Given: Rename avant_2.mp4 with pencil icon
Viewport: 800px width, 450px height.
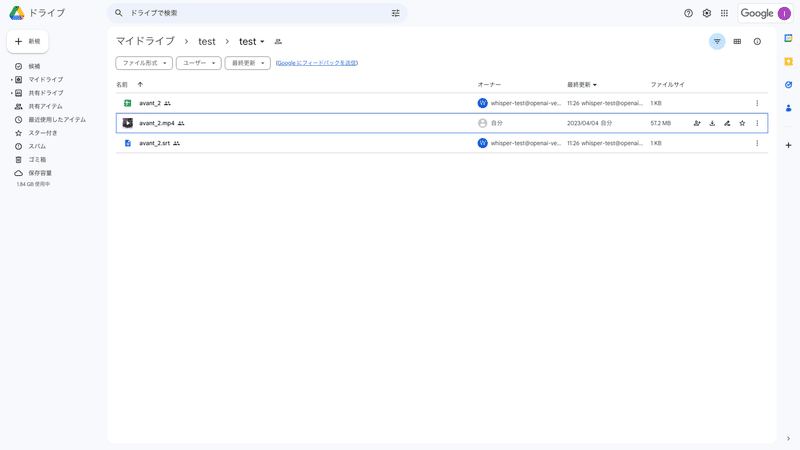Looking at the screenshot, I should (727, 123).
